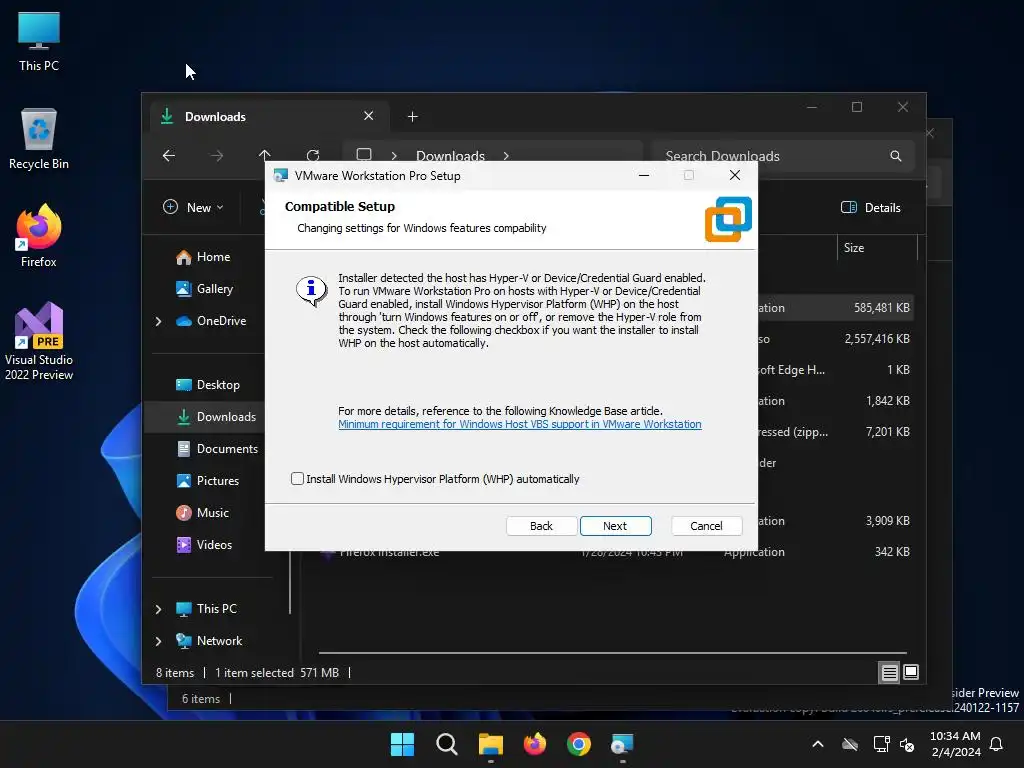Select Network in the navigation pane

point(209,641)
